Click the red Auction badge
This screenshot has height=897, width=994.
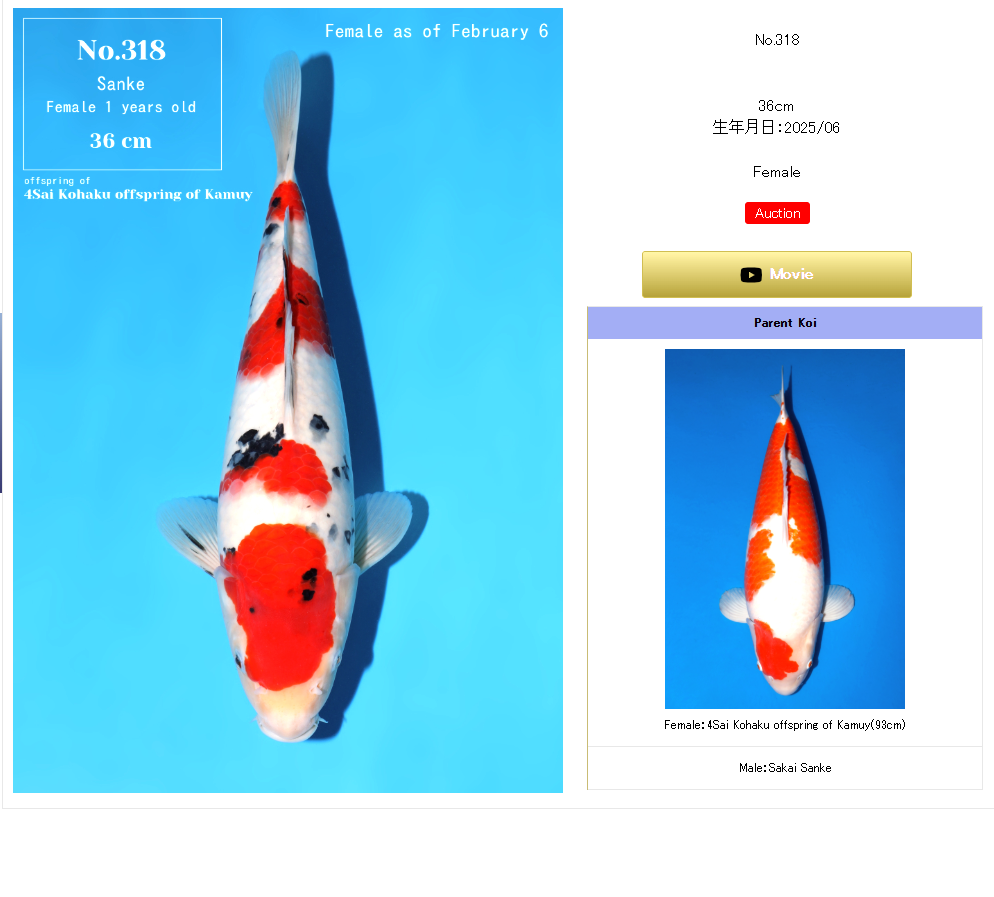tap(777, 213)
